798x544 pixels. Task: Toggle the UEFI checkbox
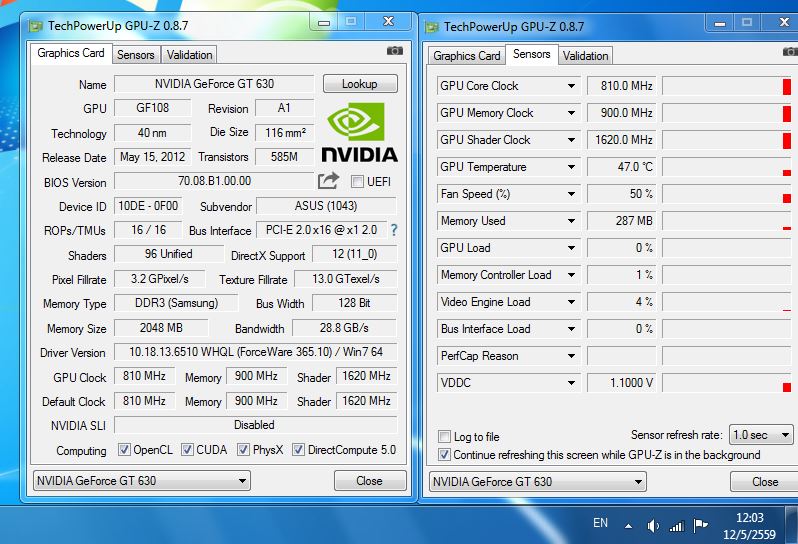(357, 182)
